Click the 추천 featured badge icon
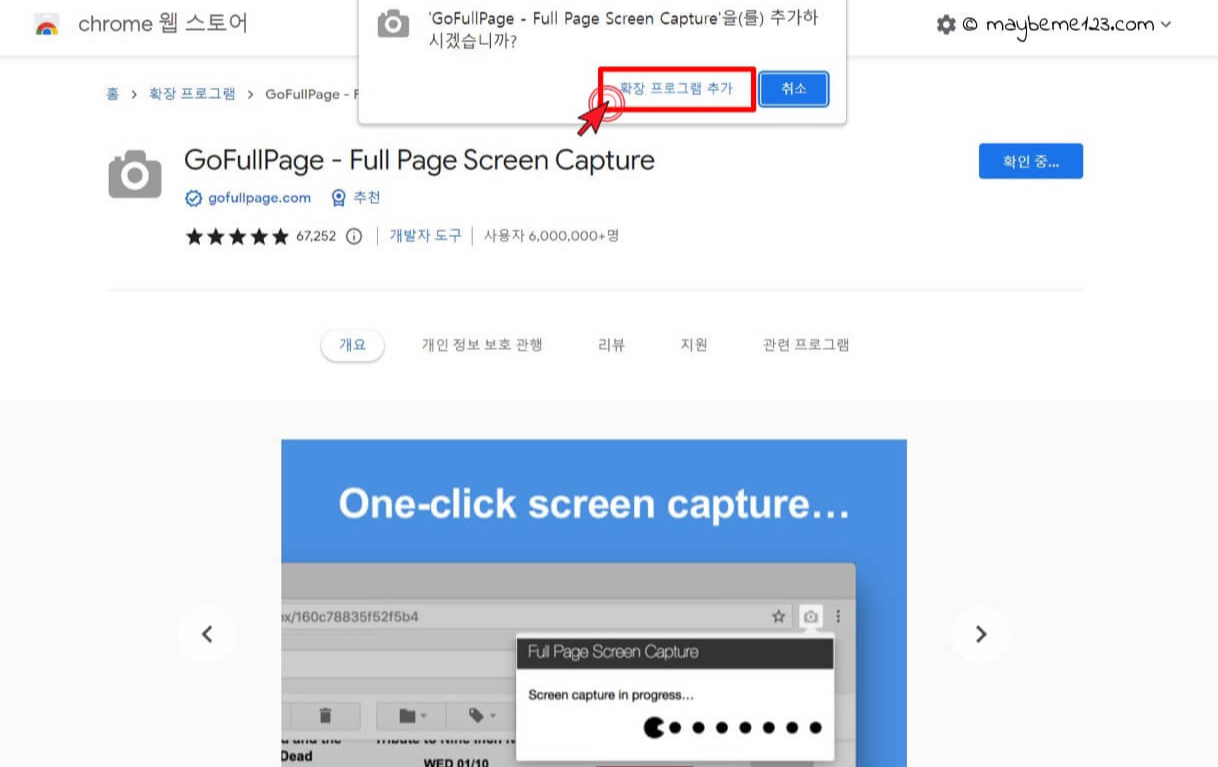This screenshot has width=1218, height=767. click(x=338, y=198)
